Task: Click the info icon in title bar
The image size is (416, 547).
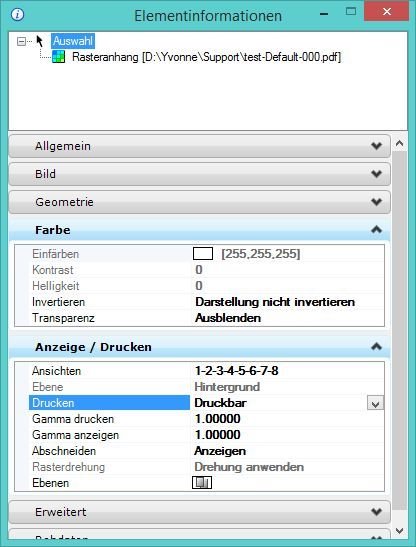Action: 17,15
